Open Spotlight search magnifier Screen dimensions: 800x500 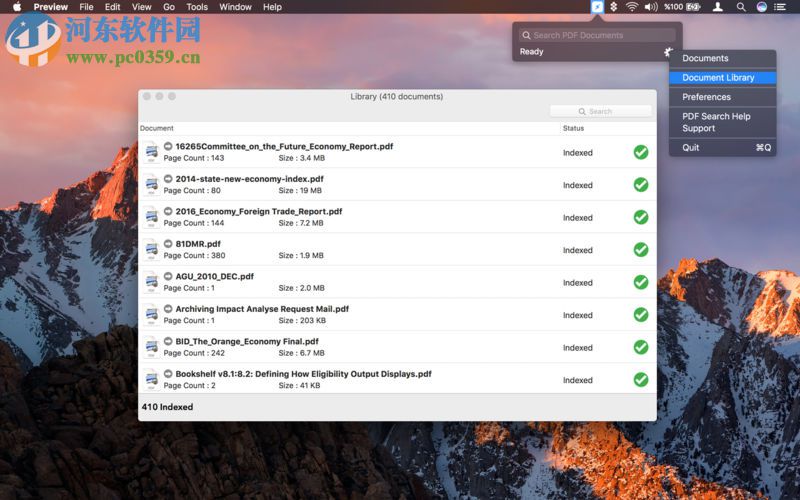pos(741,7)
